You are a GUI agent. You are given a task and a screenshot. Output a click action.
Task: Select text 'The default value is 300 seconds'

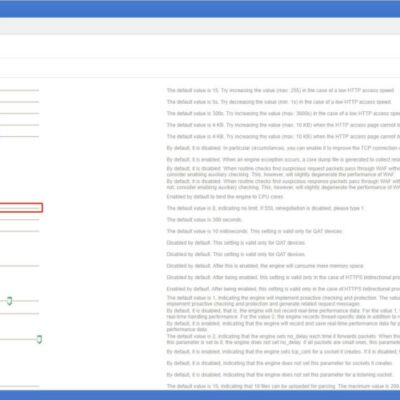pyautogui.click(x=204, y=220)
